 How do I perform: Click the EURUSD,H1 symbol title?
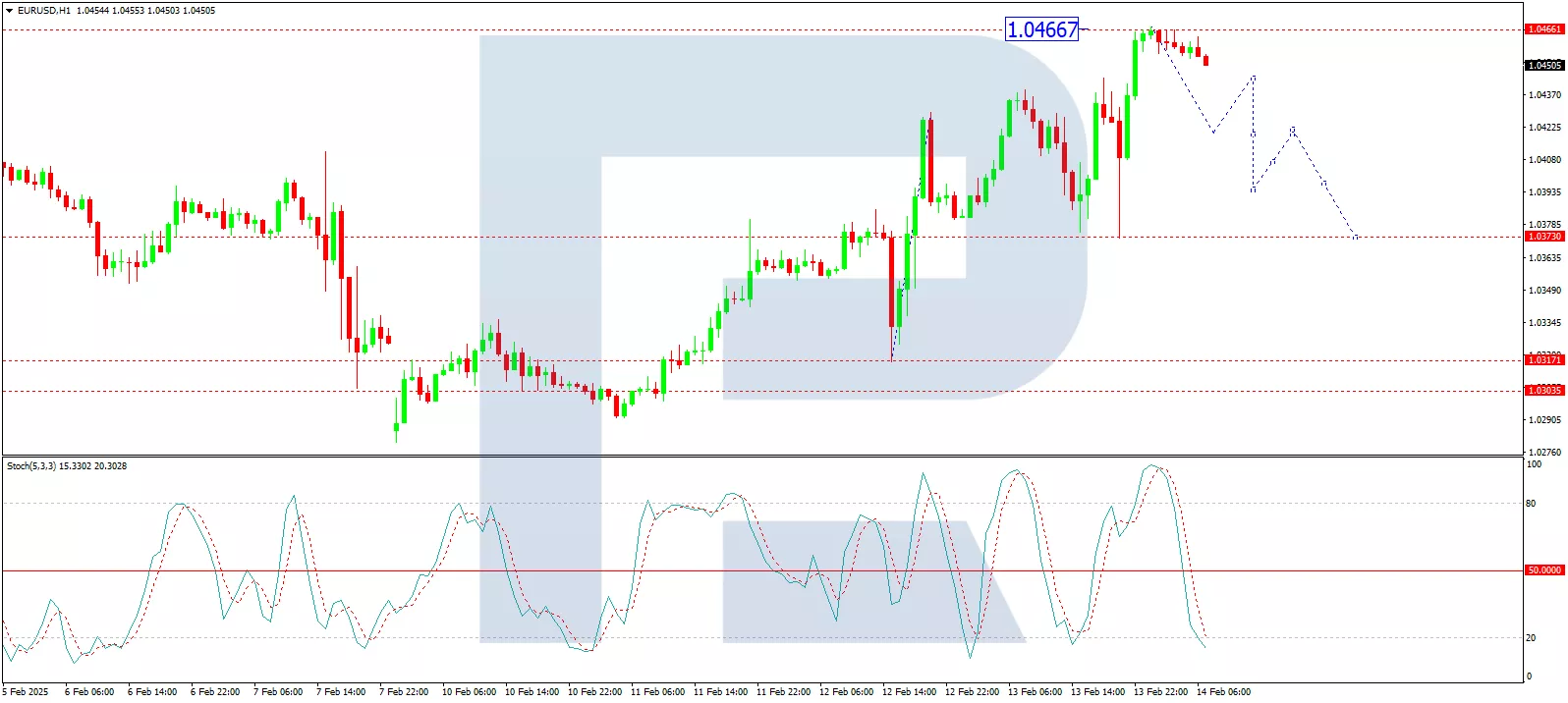click(x=44, y=11)
